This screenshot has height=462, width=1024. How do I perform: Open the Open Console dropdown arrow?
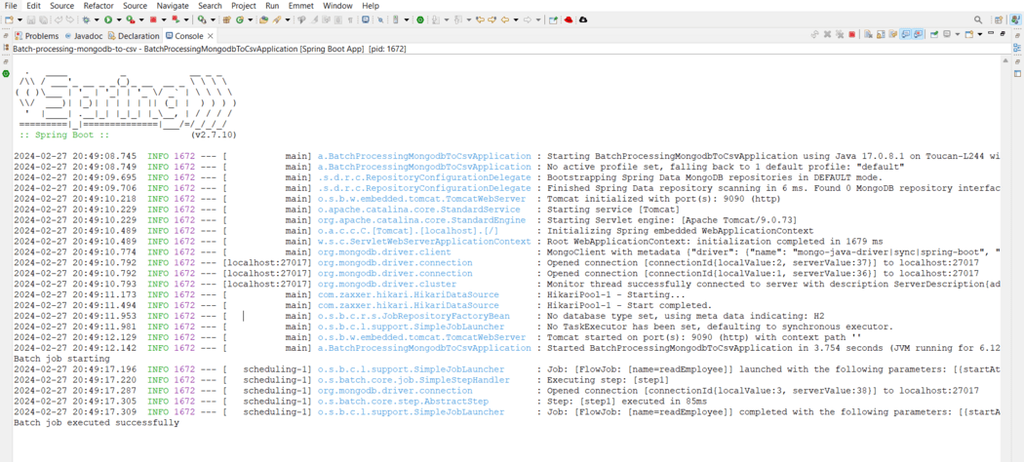click(x=980, y=34)
